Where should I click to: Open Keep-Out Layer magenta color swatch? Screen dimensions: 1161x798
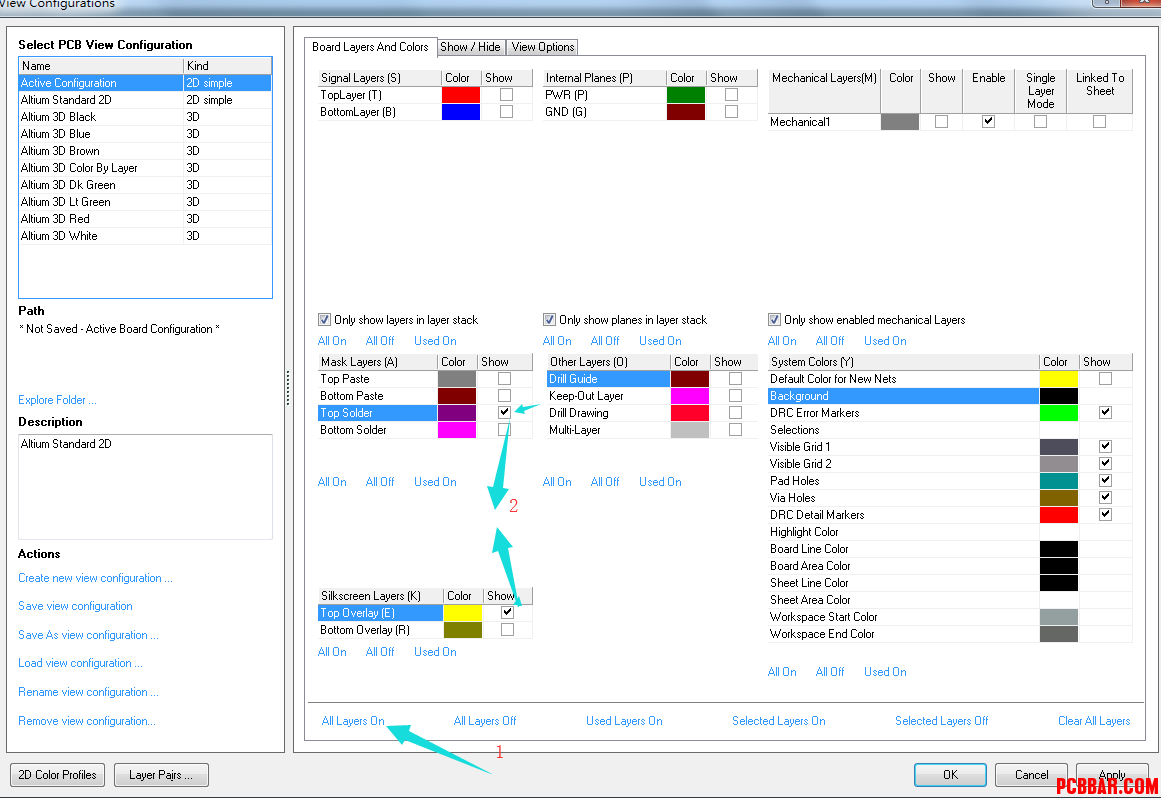[x=690, y=395]
